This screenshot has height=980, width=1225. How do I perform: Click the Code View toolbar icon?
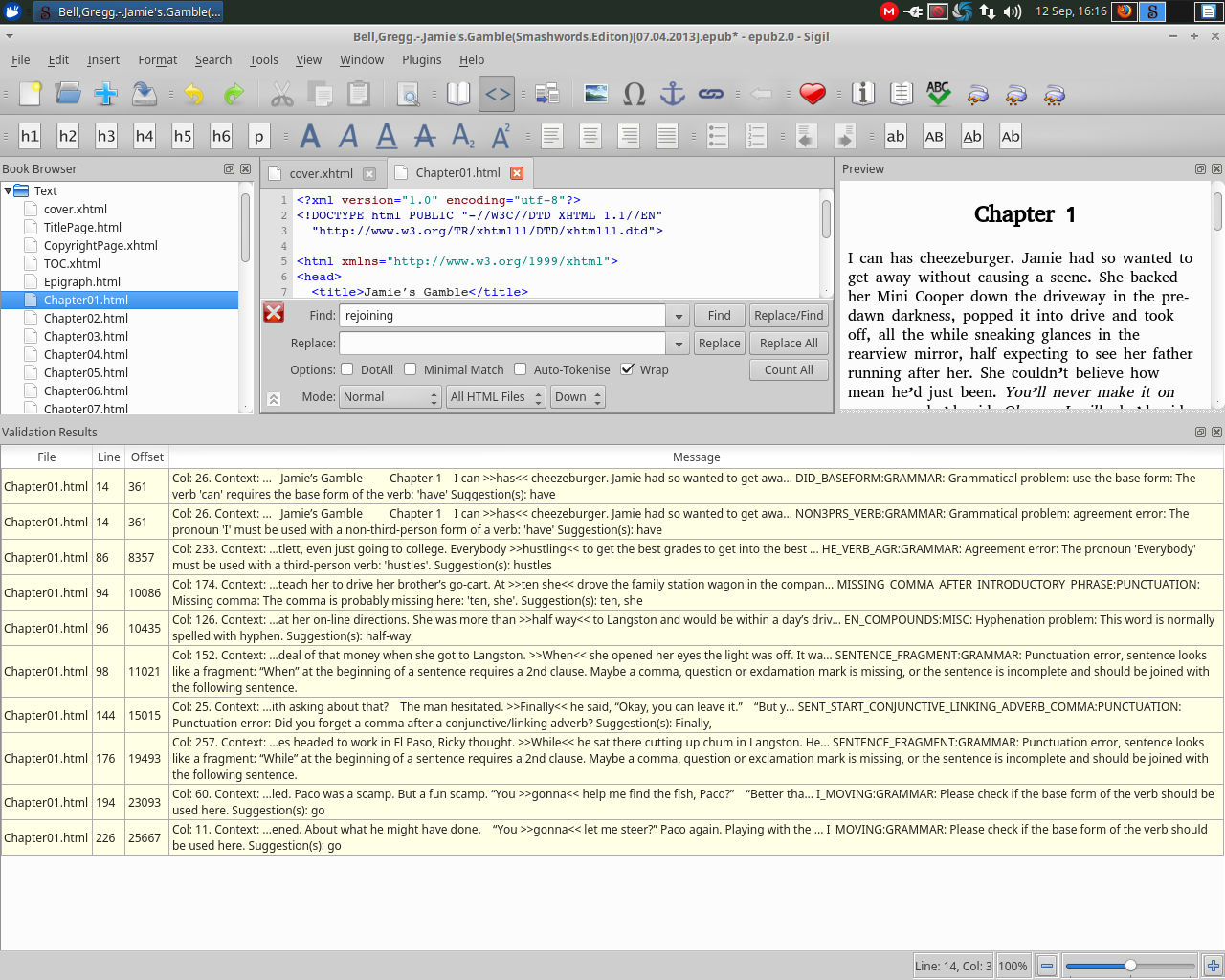coord(497,94)
